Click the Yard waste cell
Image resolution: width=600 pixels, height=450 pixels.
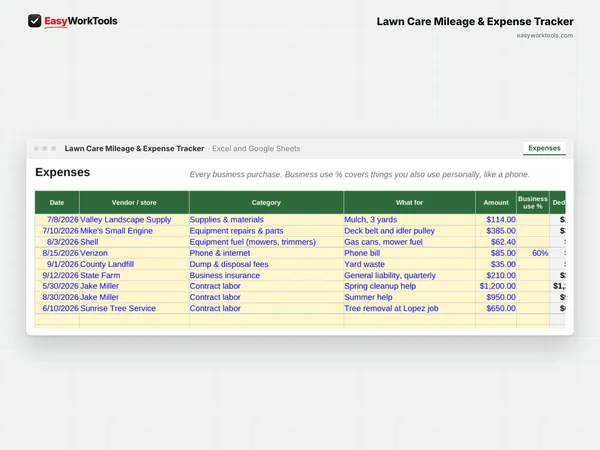[x=409, y=264]
